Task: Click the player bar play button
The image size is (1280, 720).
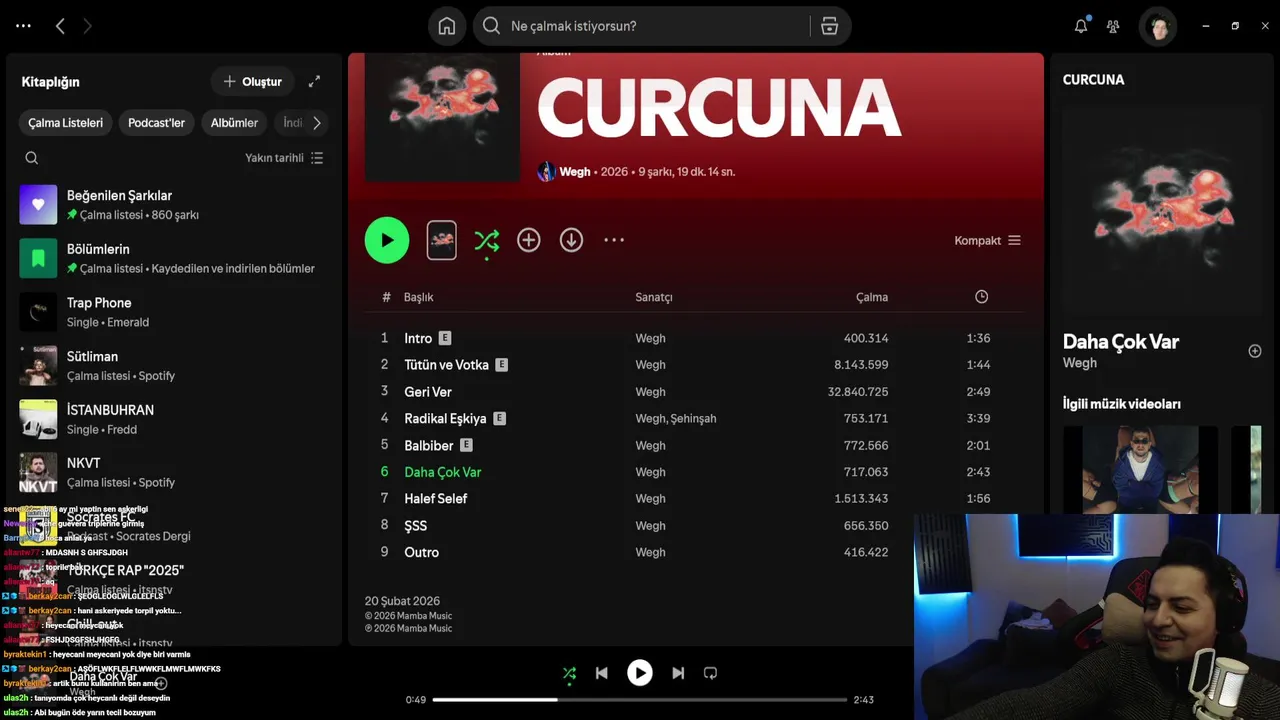Action: pyautogui.click(x=640, y=673)
